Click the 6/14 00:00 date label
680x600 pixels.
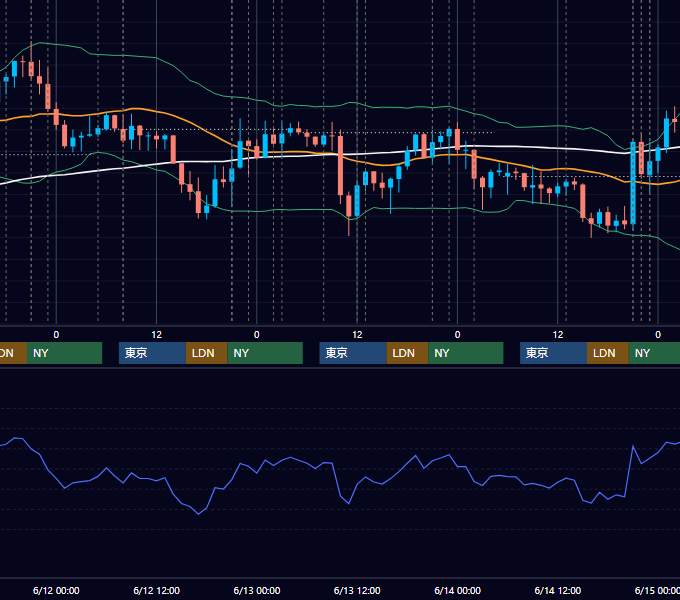458,590
